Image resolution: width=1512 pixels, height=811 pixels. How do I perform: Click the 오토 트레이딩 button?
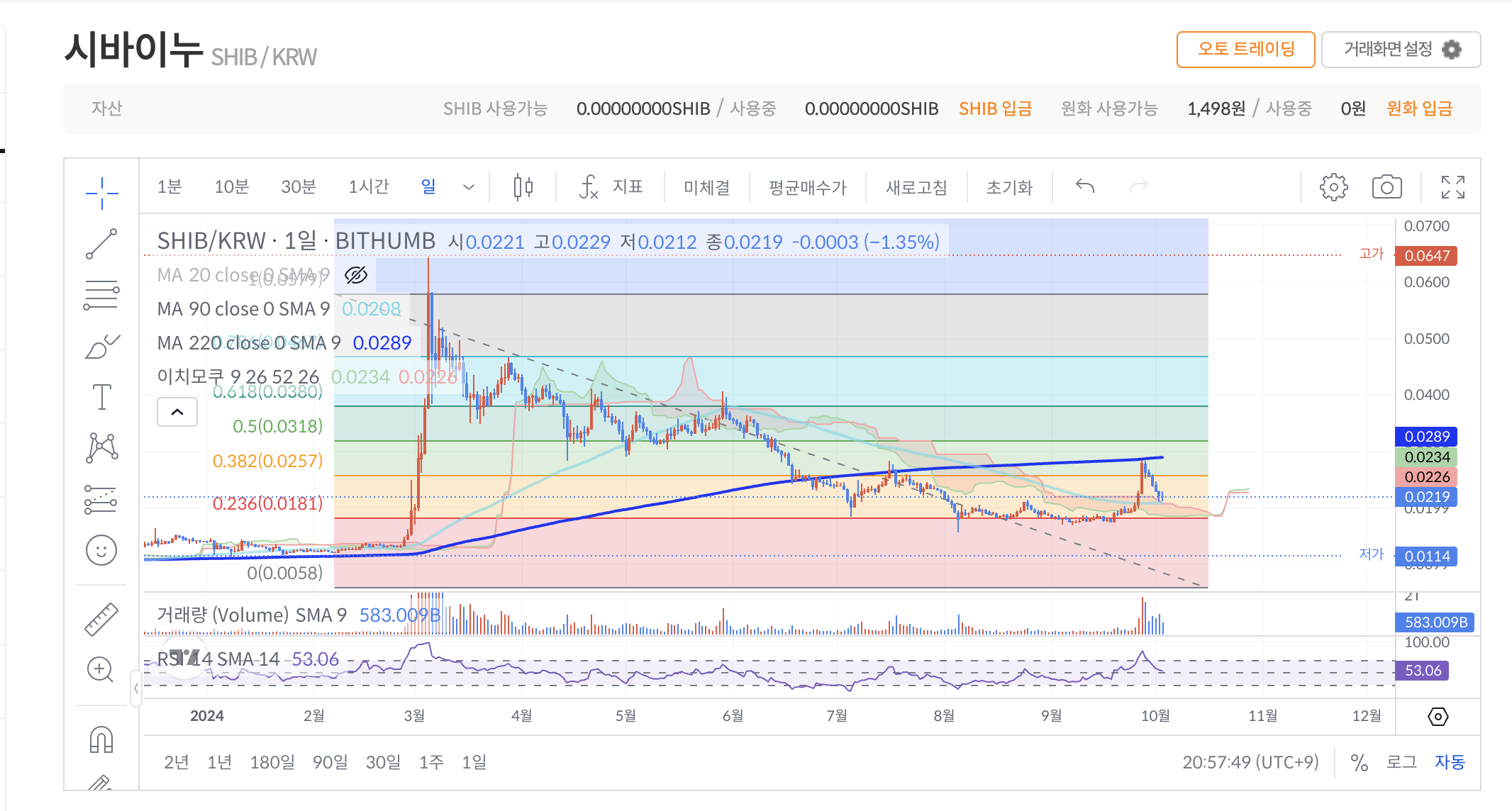click(x=1245, y=50)
